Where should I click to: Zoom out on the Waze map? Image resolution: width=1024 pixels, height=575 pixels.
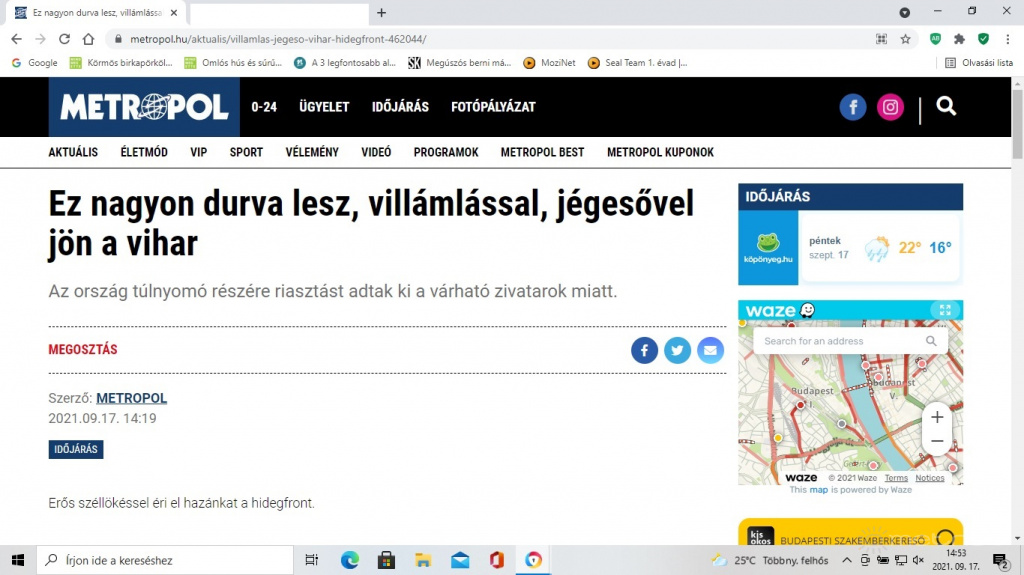[937, 441]
